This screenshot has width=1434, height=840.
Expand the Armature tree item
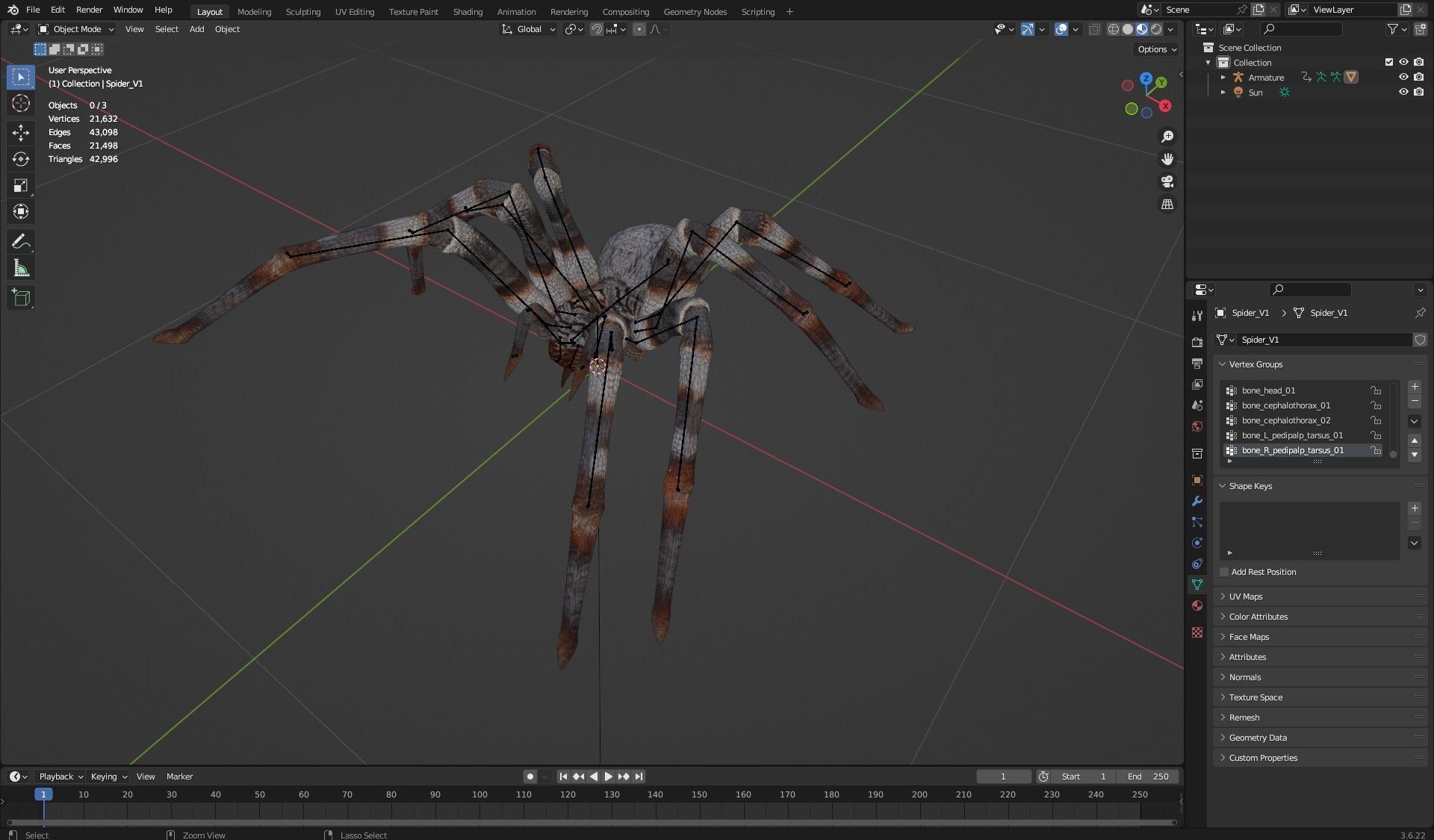pos(1223,77)
